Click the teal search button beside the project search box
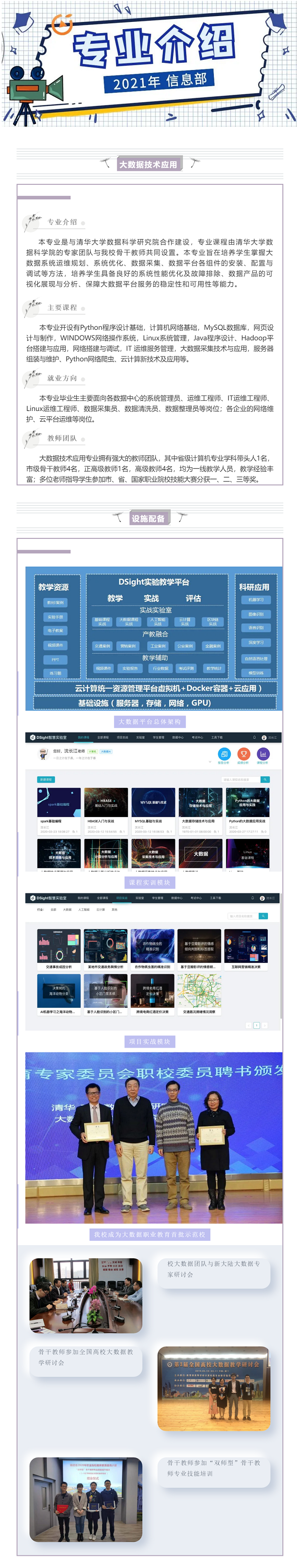This screenshot has height=1568, width=297. [263, 916]
